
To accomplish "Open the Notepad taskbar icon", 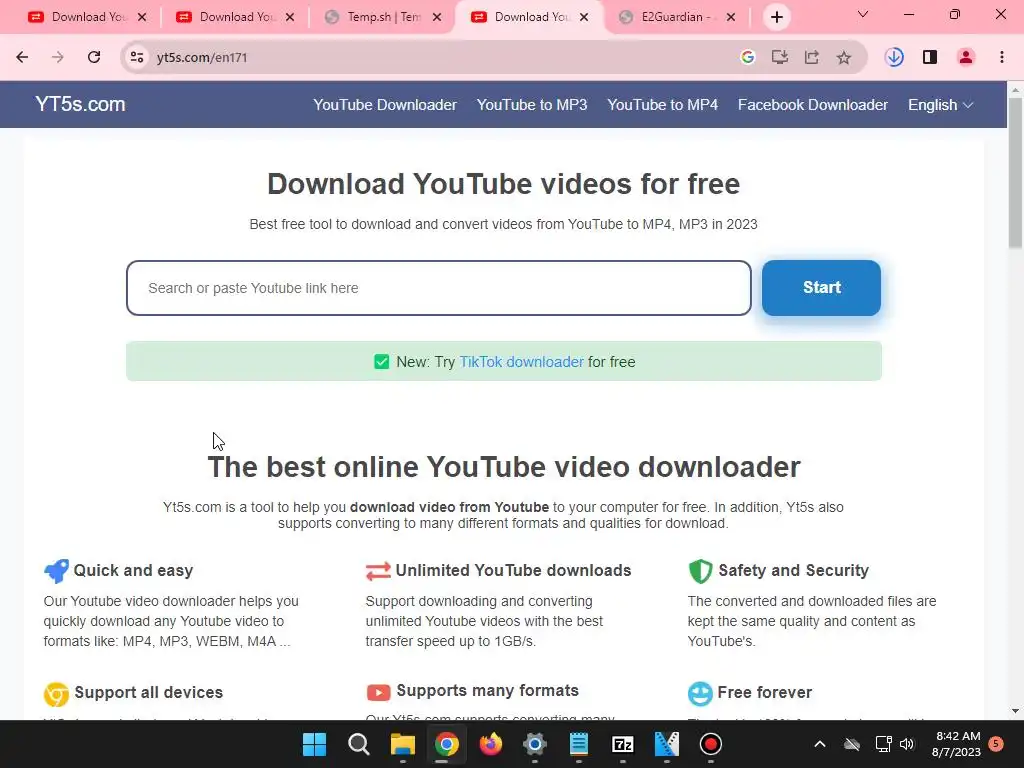I will [x=579, y=744].
